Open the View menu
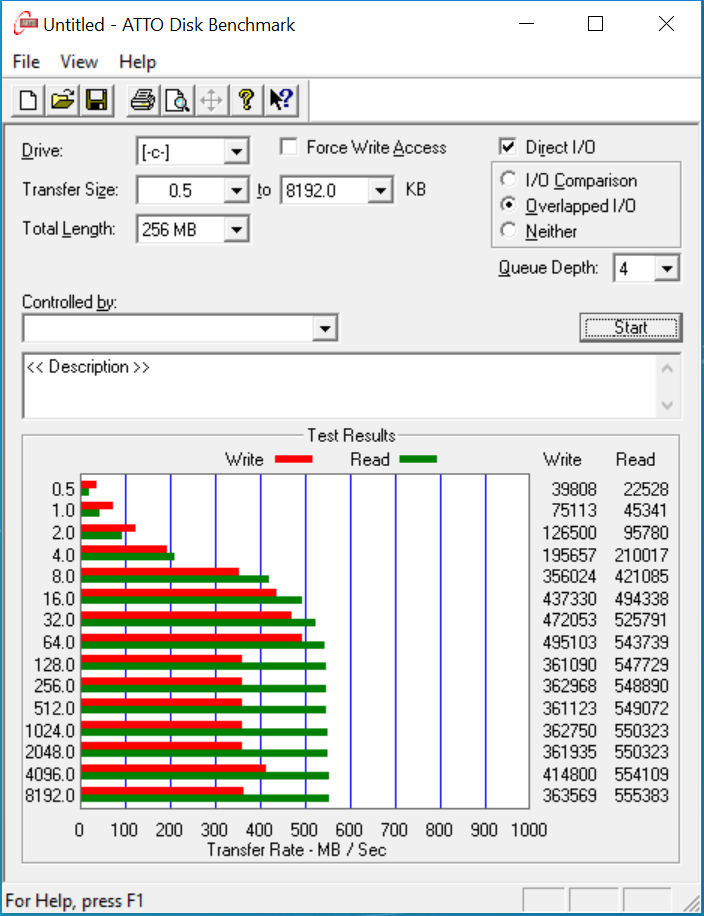 [x=79, y=62]
